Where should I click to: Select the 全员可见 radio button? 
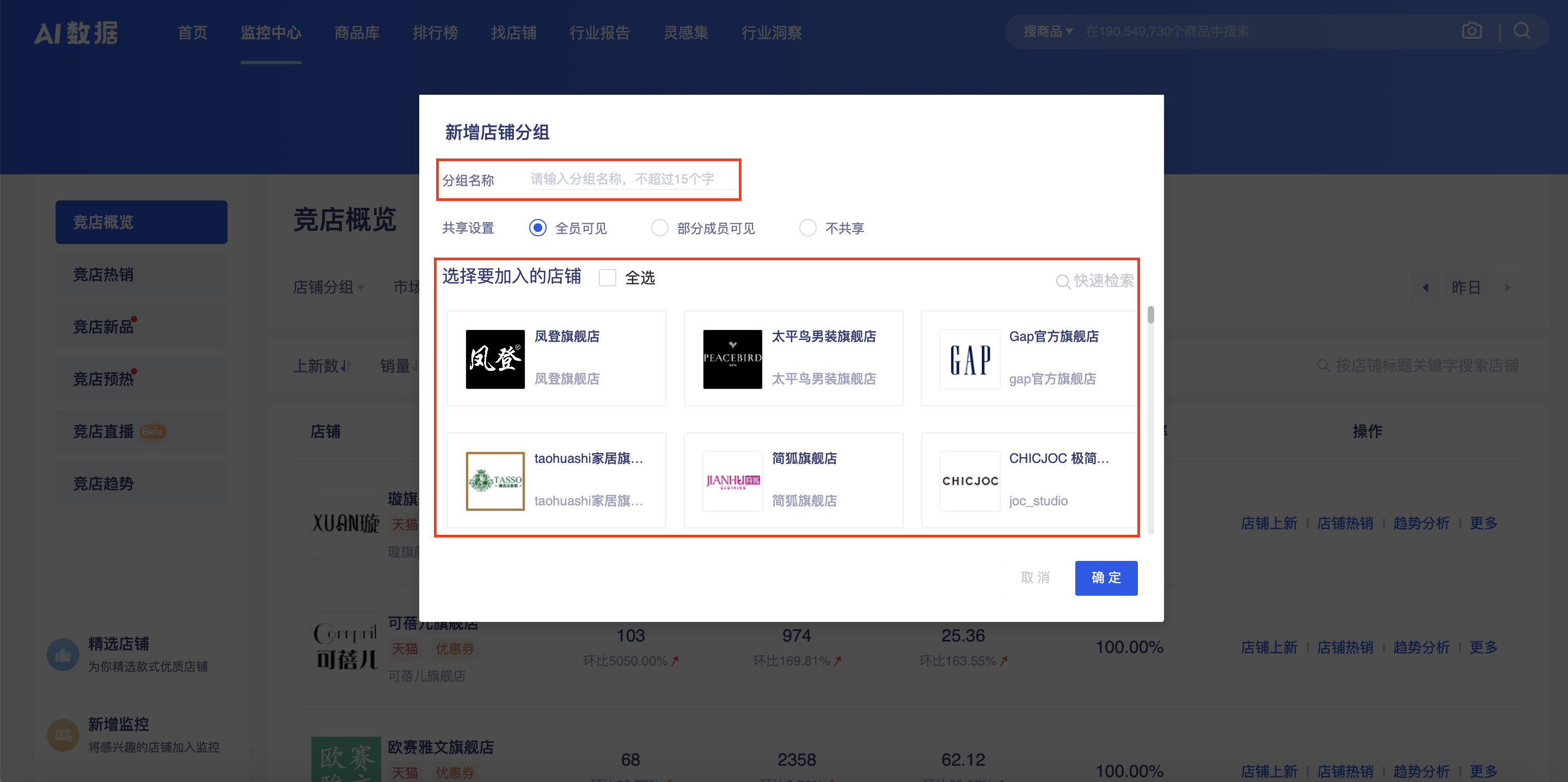(x=537, y=228)
